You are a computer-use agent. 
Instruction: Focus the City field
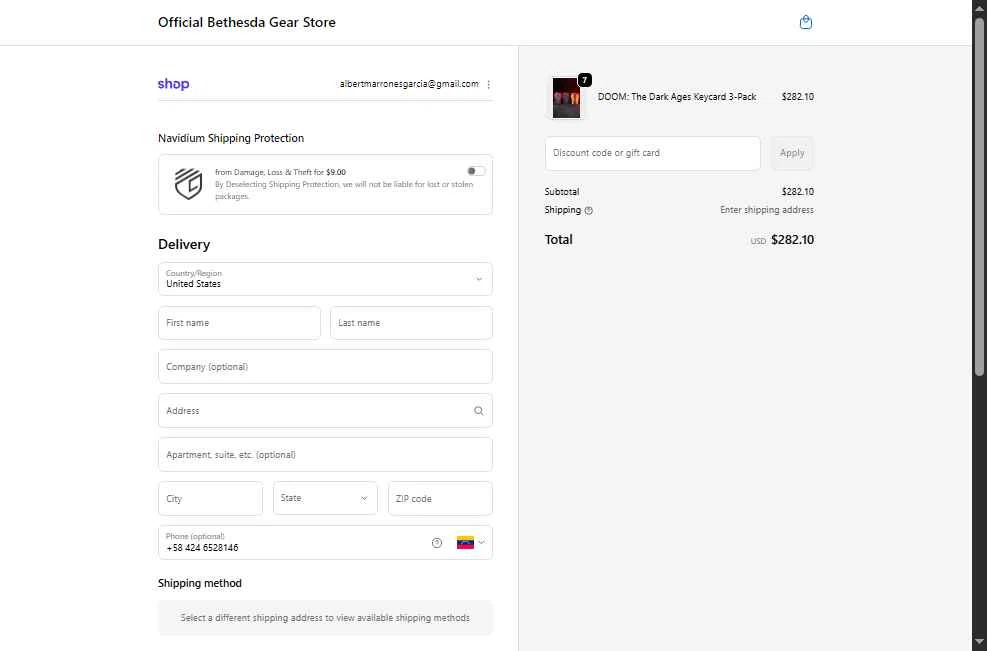(210, 499)
